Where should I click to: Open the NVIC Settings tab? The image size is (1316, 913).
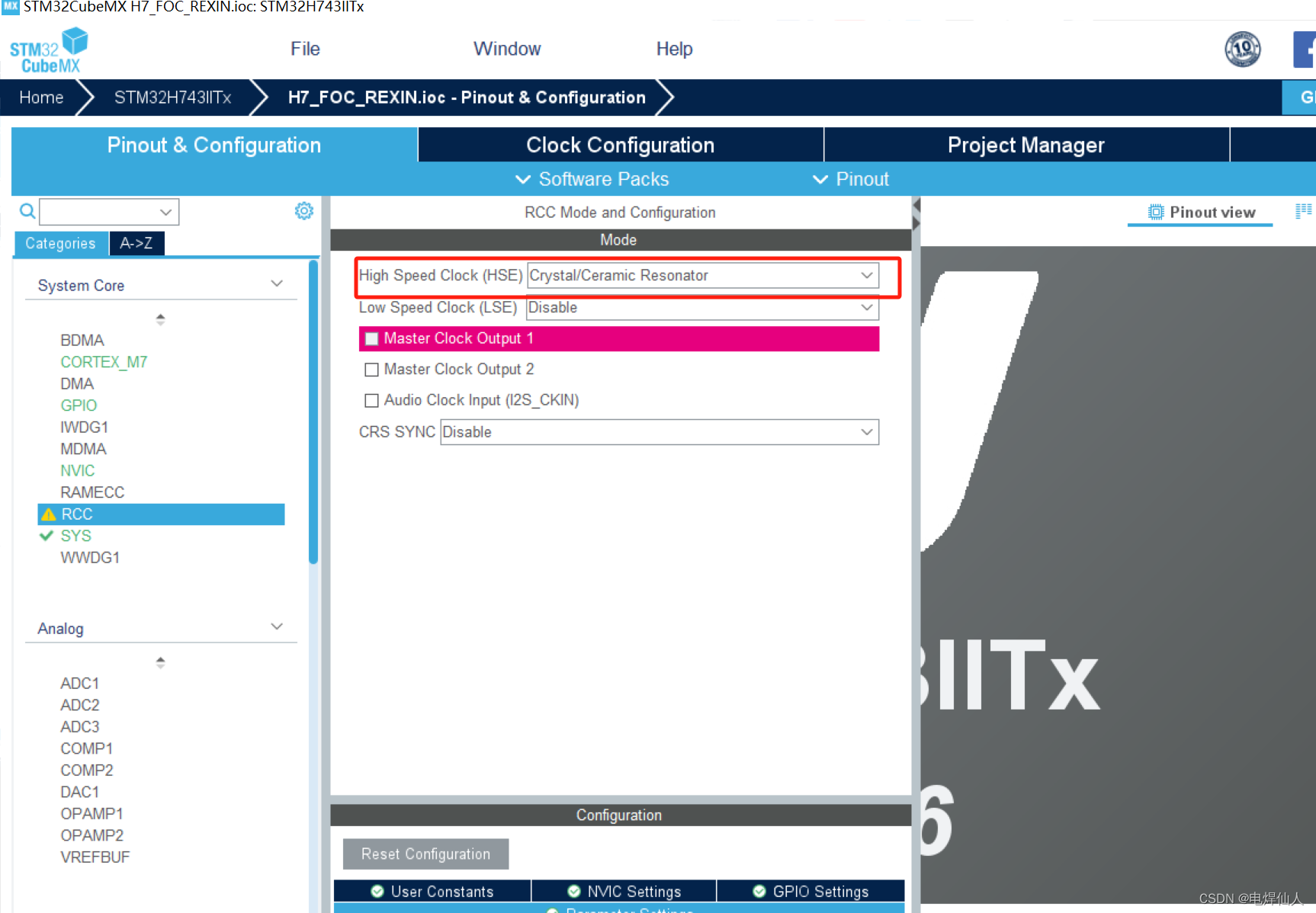pyautogui.click(x=624, y=891)
